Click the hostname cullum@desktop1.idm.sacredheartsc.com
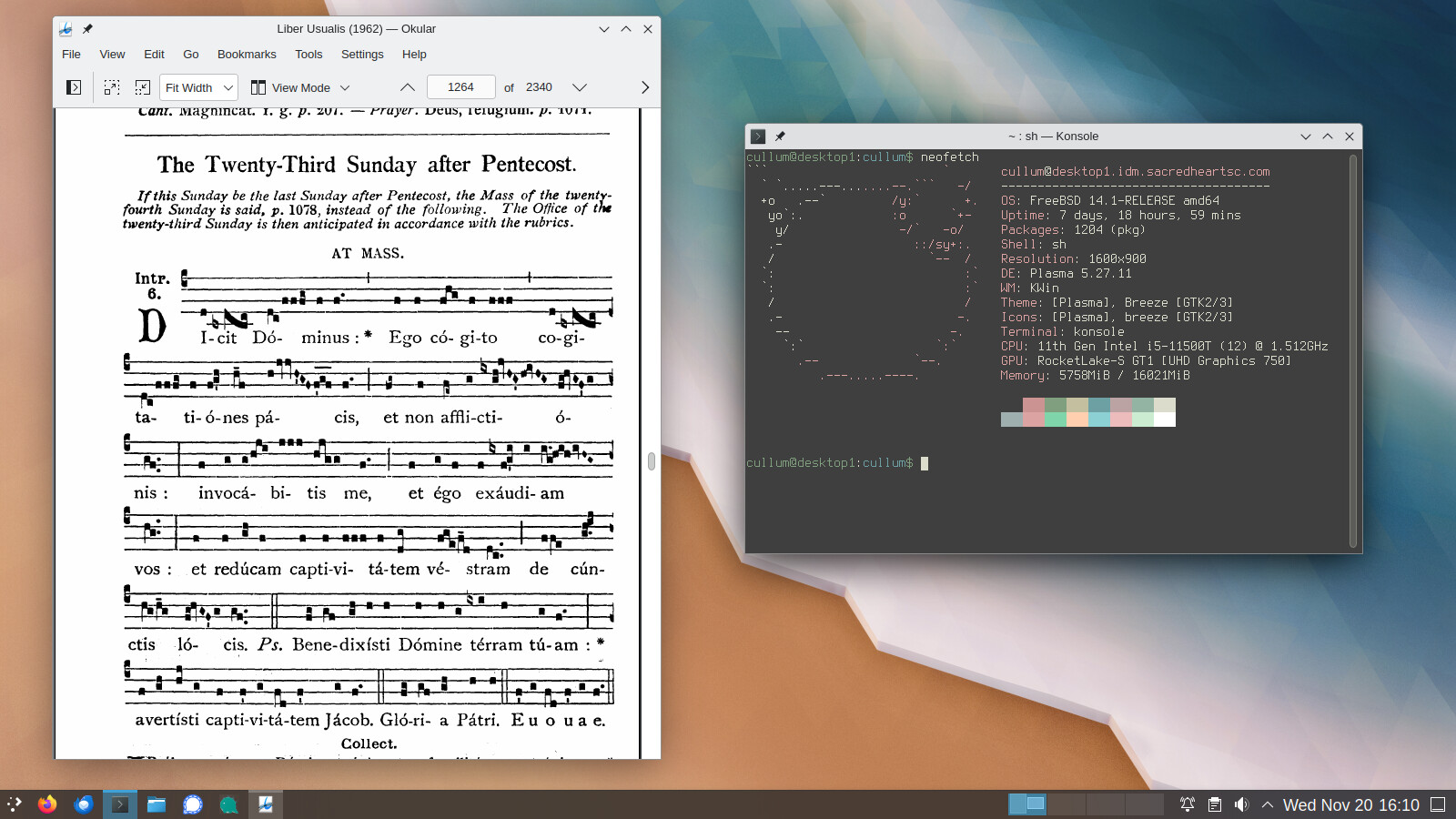Image resolution: width=1456 pixels, height=819 pixels. (1135, 172)
